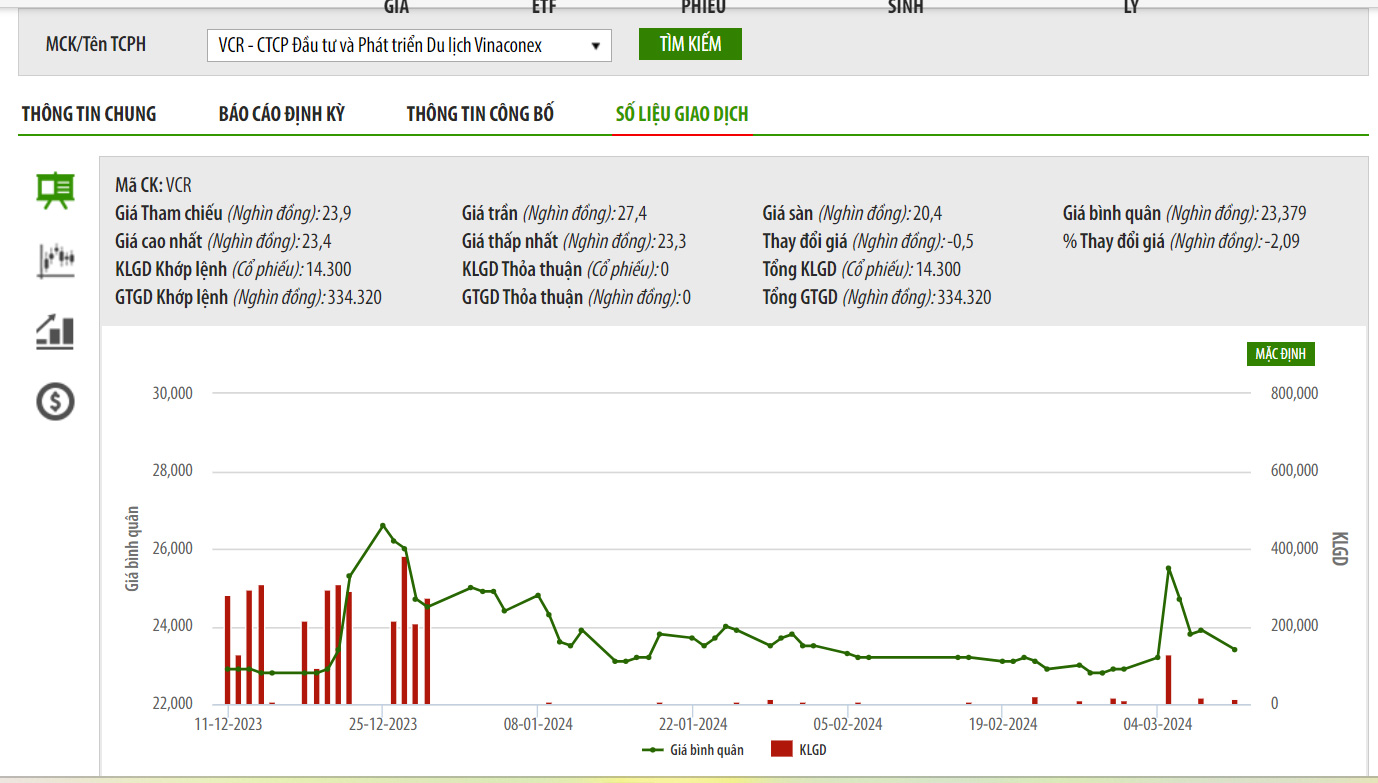1378x783 pixels.
Task: Click the KLGD red legend color square
Action: tap(782, 749)
